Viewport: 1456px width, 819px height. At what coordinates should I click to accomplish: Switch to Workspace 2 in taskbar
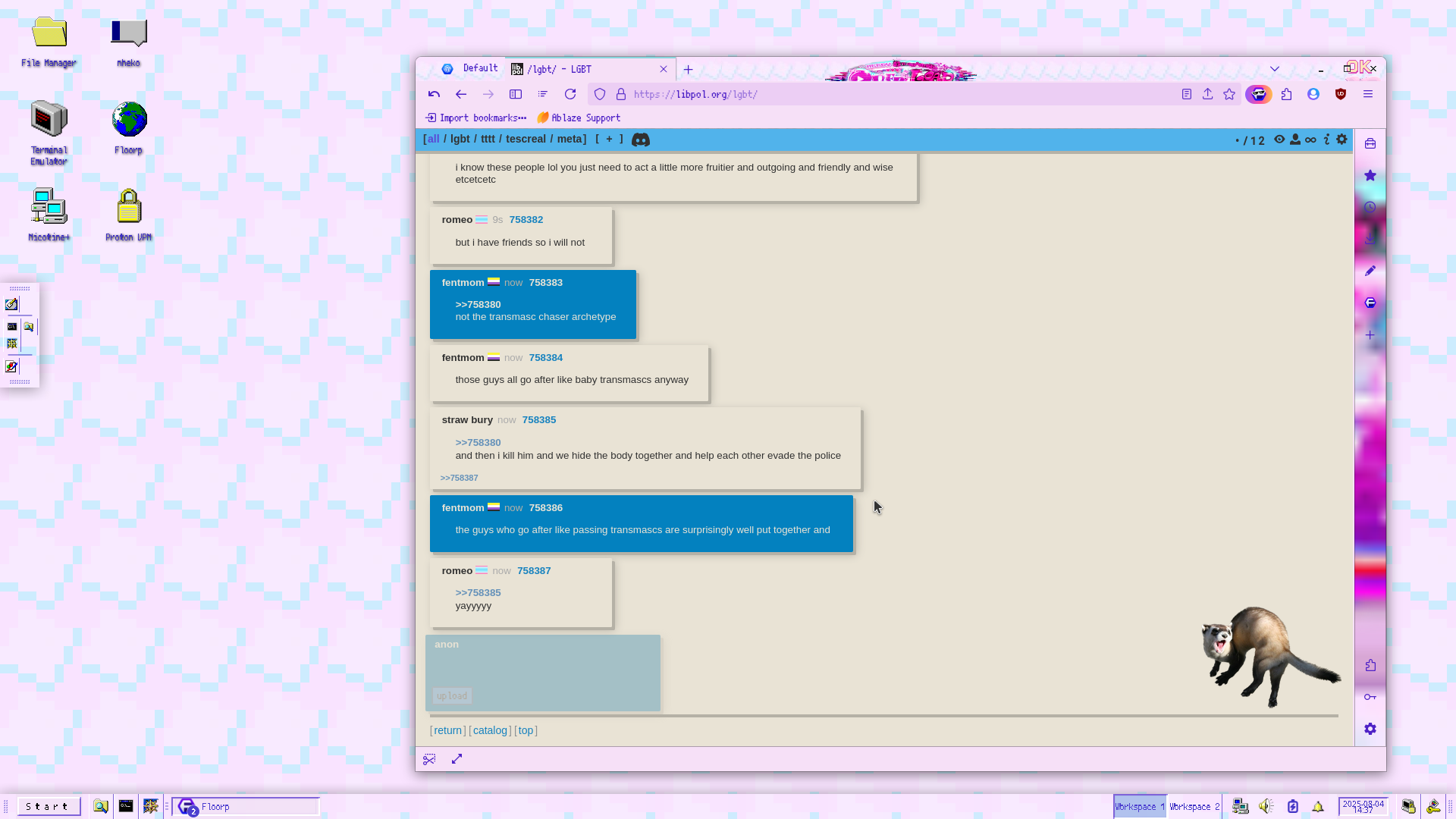[x=1194, y=806]
